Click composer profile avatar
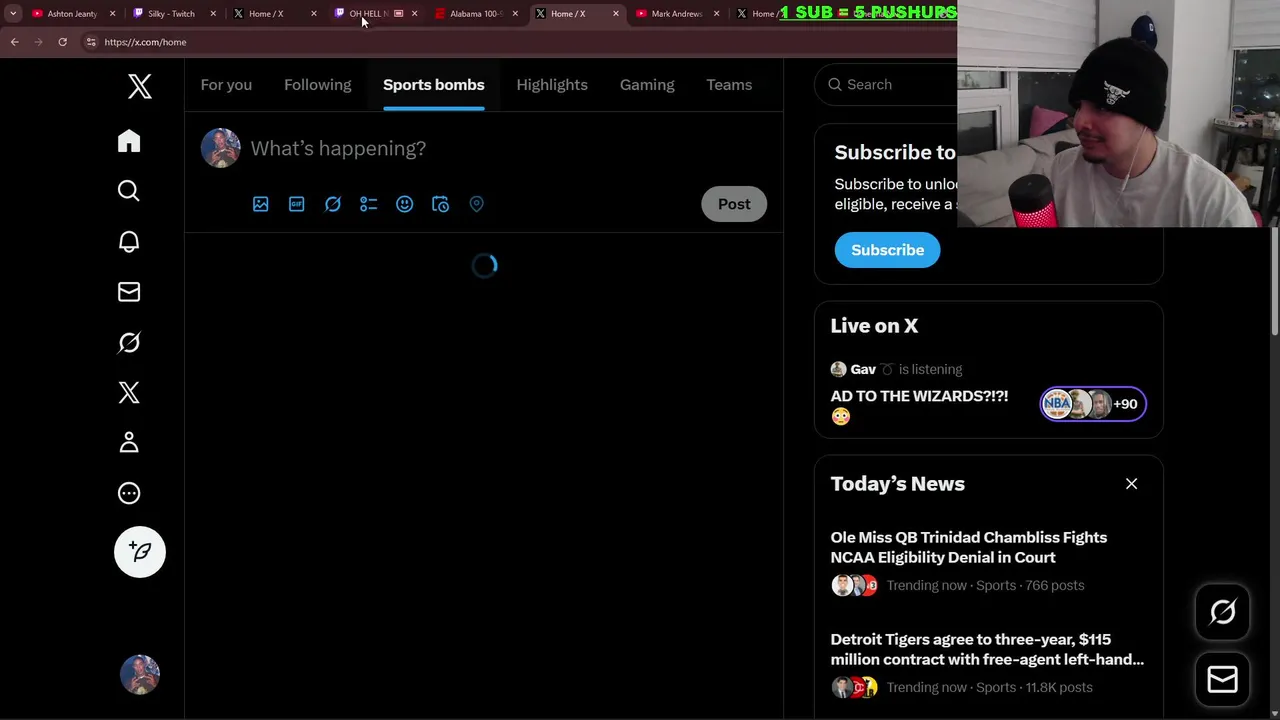The image size is (1280, 720). pyautogui.click(x=221, y=148)
